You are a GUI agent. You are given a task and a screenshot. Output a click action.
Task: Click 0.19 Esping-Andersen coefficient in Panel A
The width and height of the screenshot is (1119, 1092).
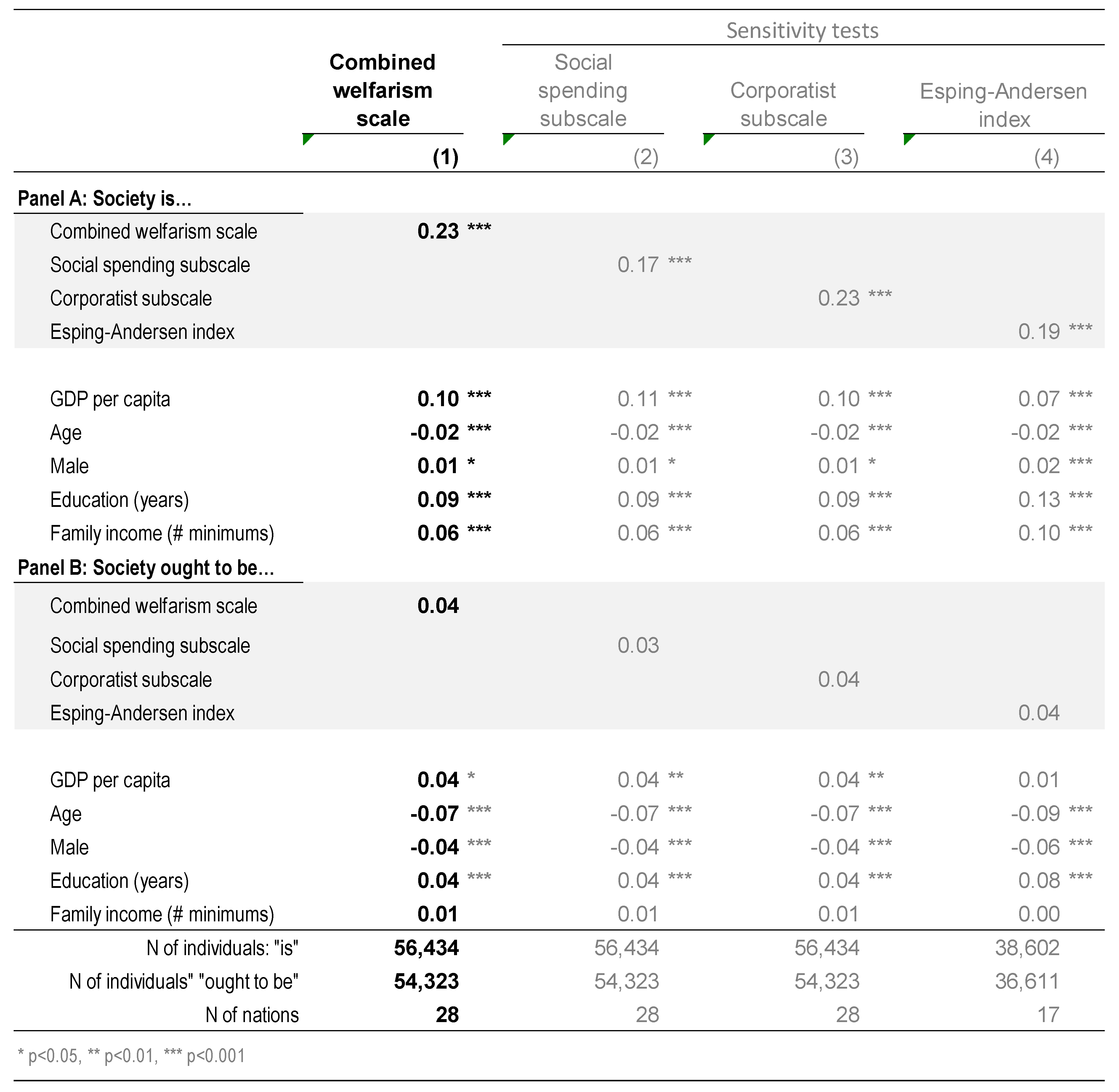[1039, 332]
